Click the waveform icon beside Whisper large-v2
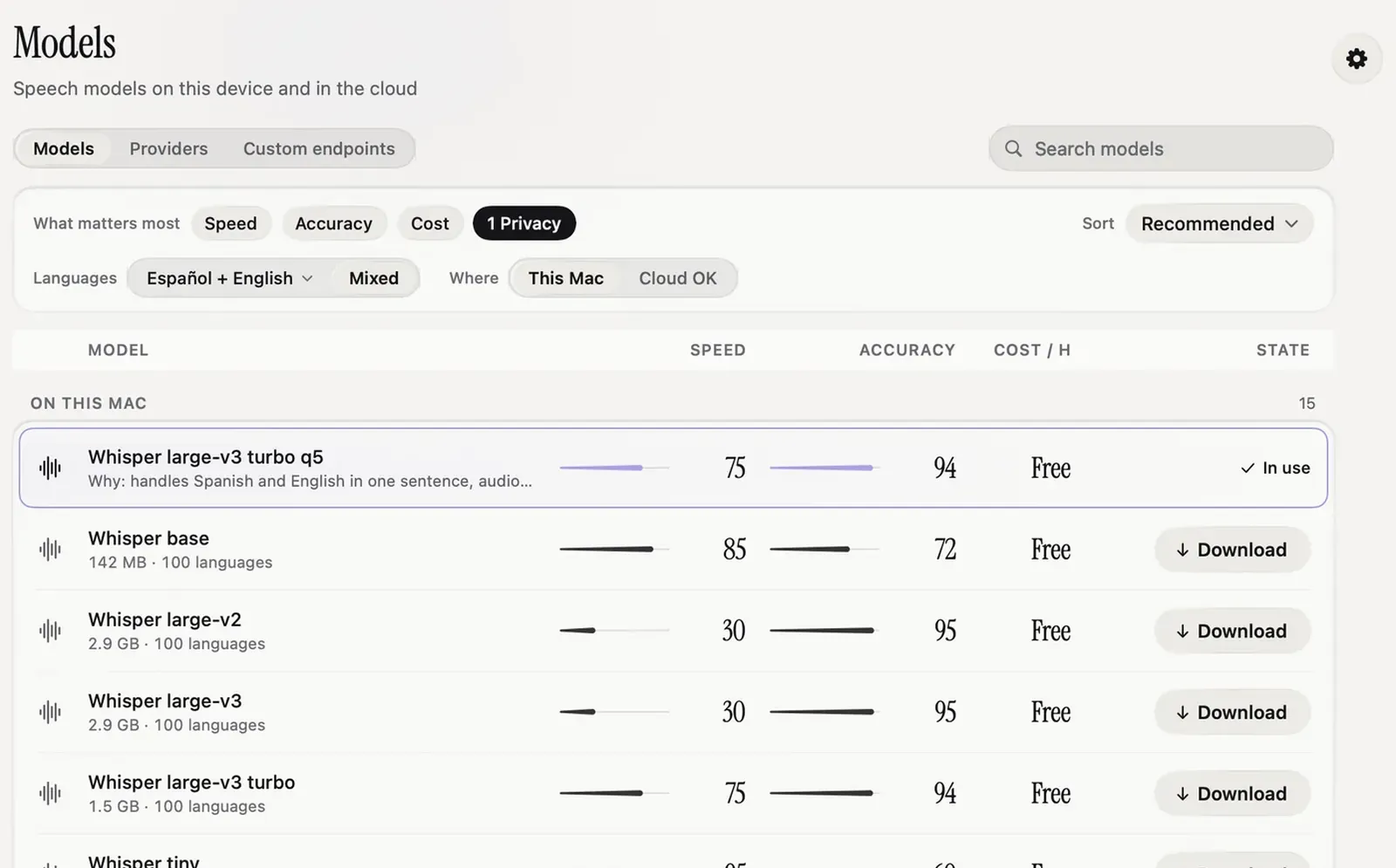 tap(51, 631)
